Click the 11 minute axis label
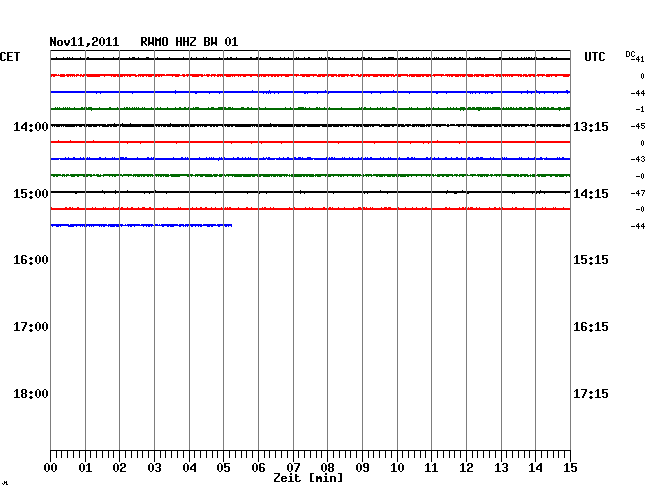 pyautogui.click(x=431, y=467)
